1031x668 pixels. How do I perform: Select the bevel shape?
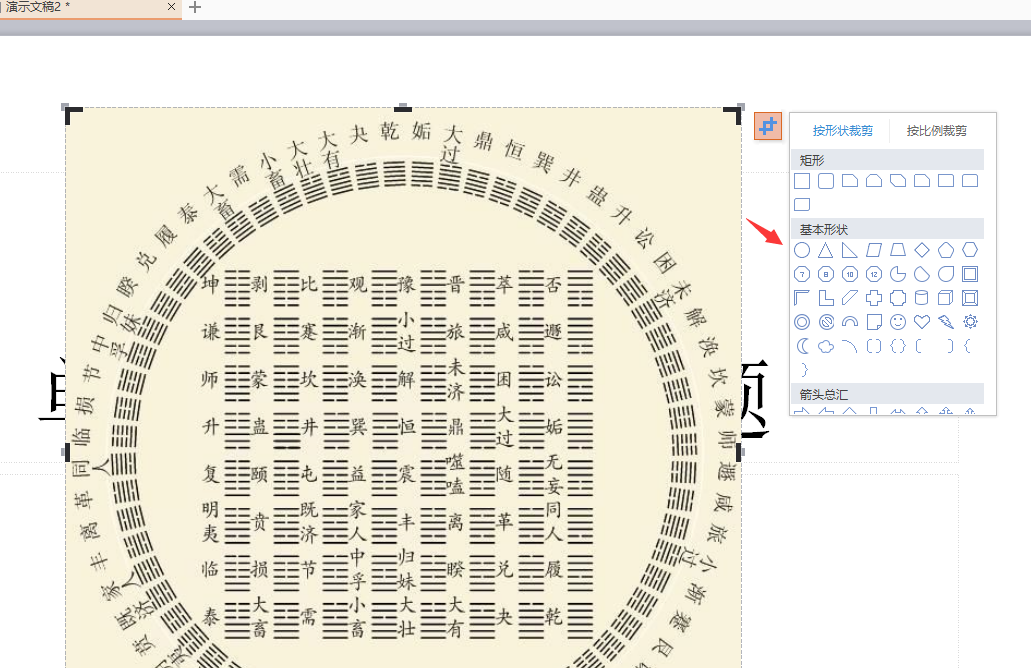point(970,298)
